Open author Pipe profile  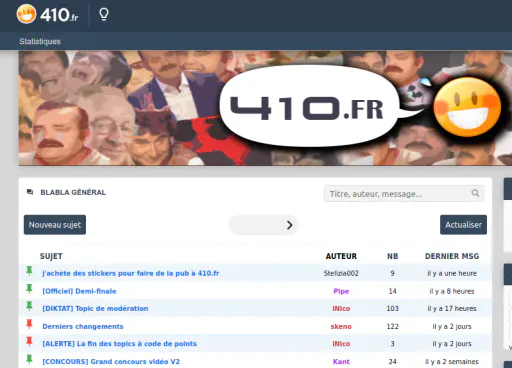[341, 291]
